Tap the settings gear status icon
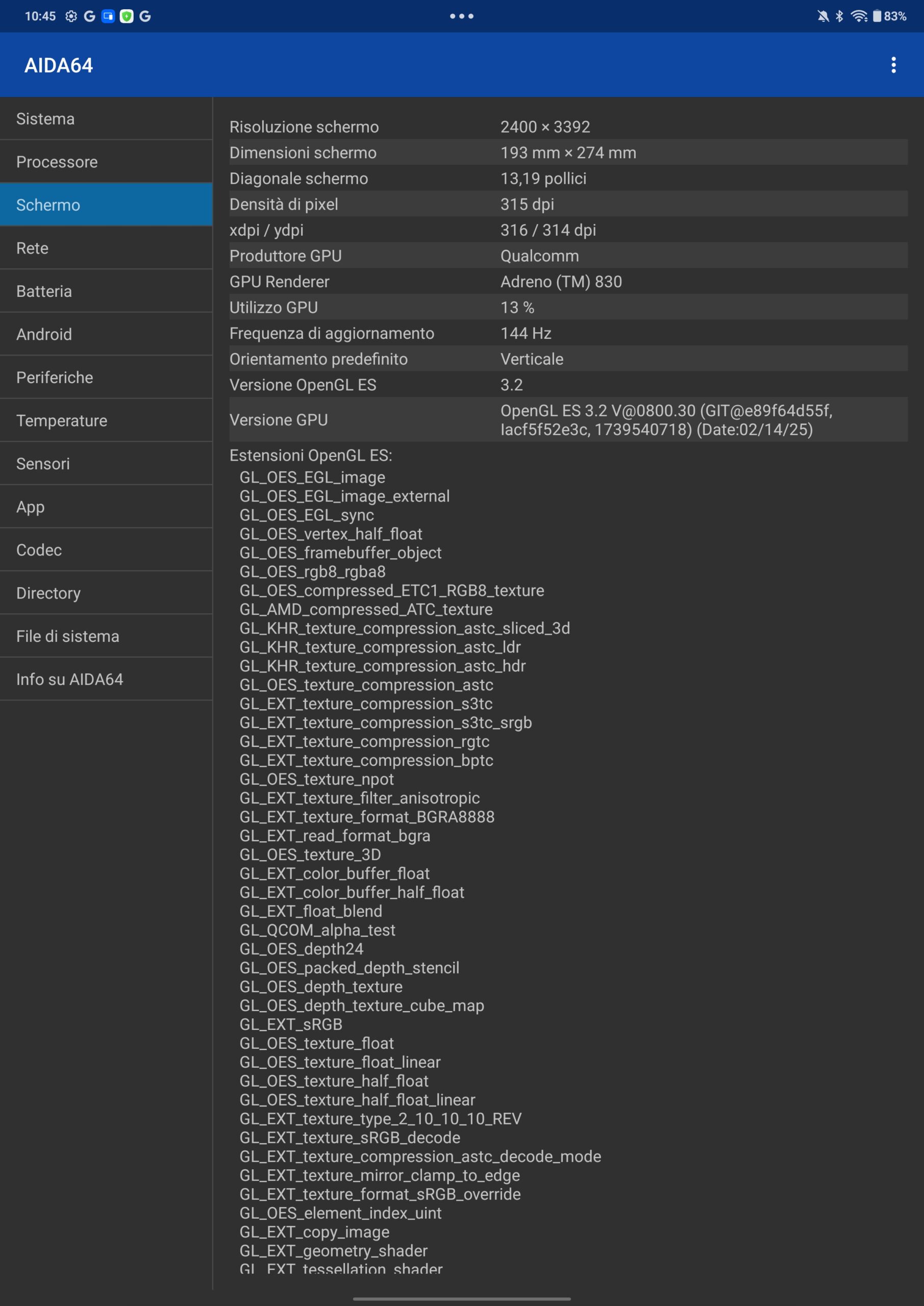 click(71, 16)
